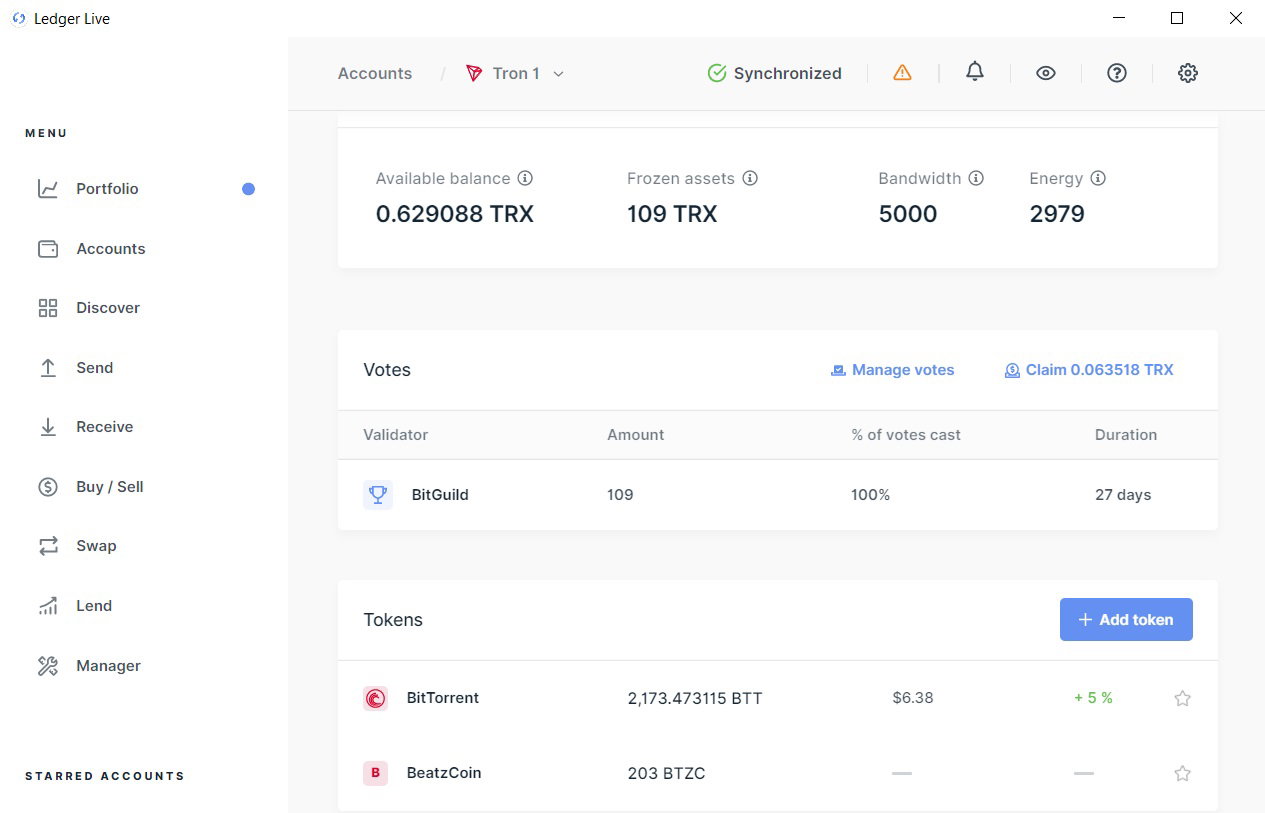Image resolution: width=1265 pixels, height=813 pixels.
Task: Click the Lend growth chart icon
Action: 48,606
